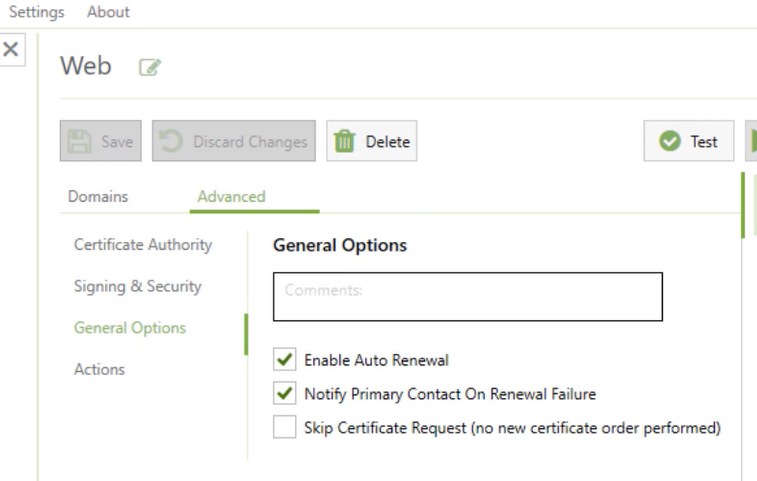The image size is (757, 481).
Task: Go to Signing & Security section
Action: tap(138, 286)
